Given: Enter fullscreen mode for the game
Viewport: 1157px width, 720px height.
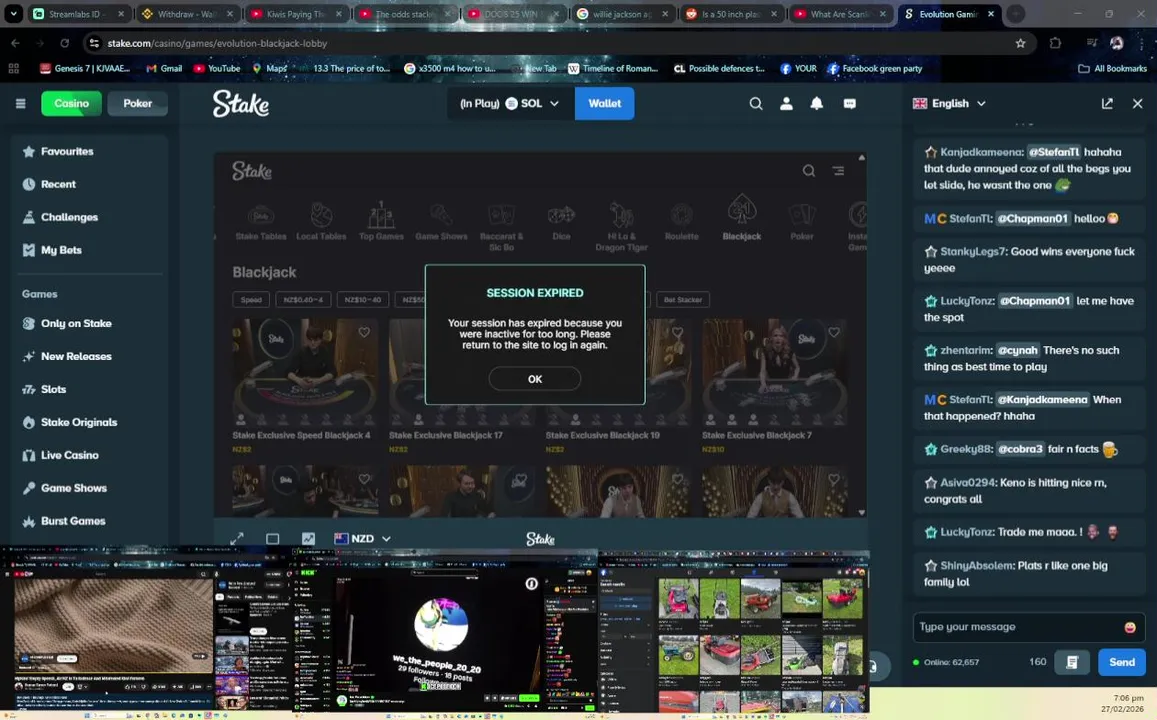Looking at the screenshot, I should pyautogui.click(x=237, y=539).
